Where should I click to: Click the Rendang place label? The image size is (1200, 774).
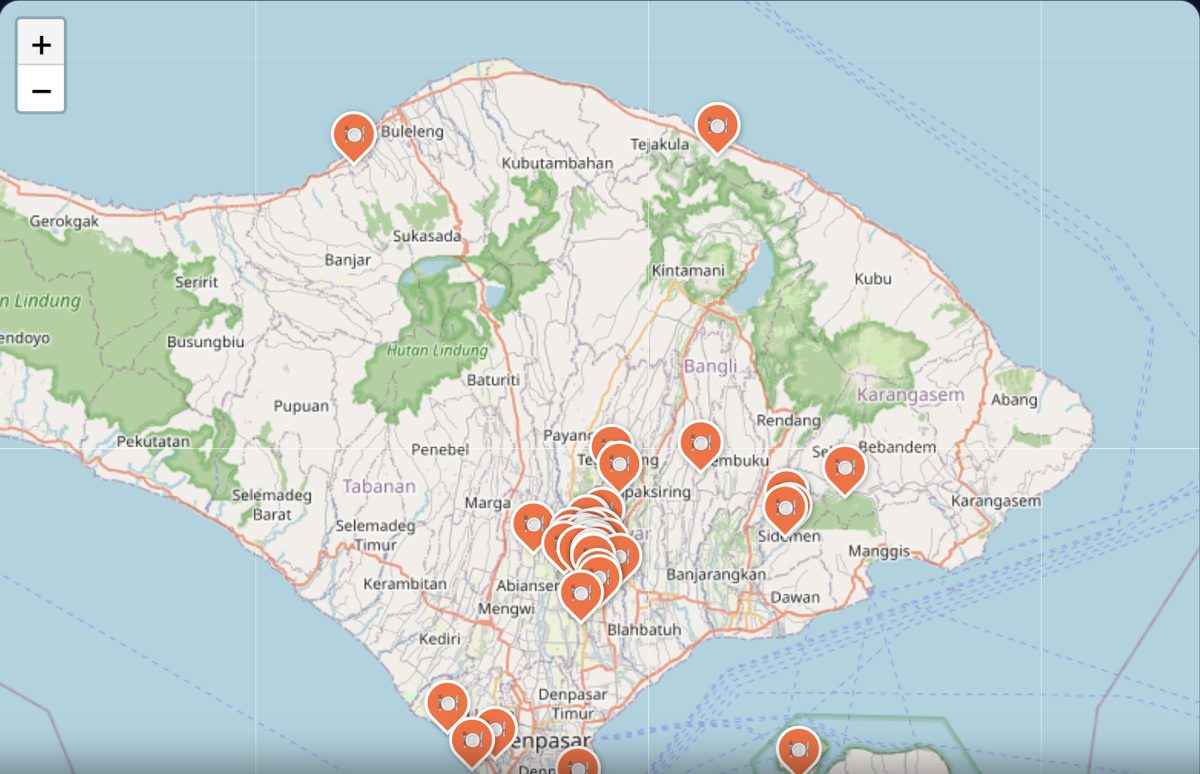pyautogui.click(x=789, y=420)
